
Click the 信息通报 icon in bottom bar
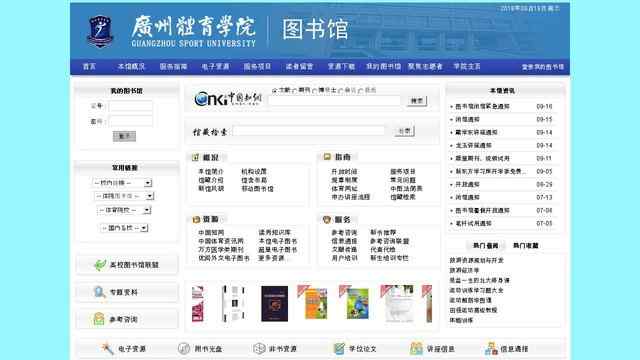click(491, 349)
